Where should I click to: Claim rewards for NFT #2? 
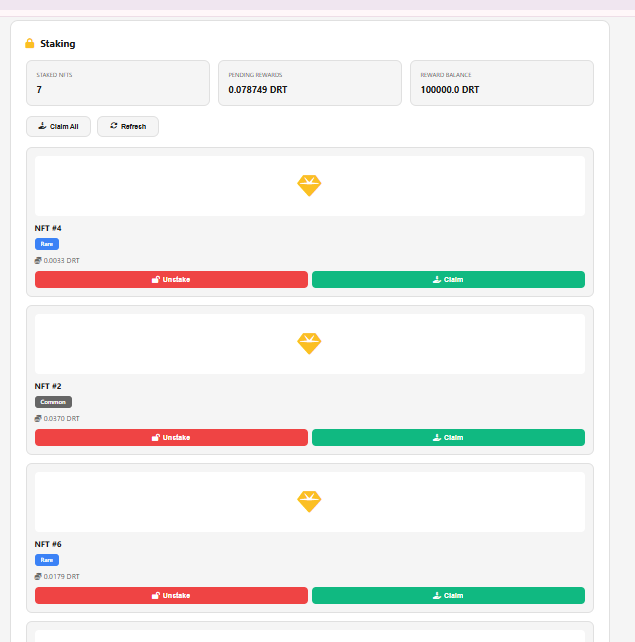[x=448, y=438]
